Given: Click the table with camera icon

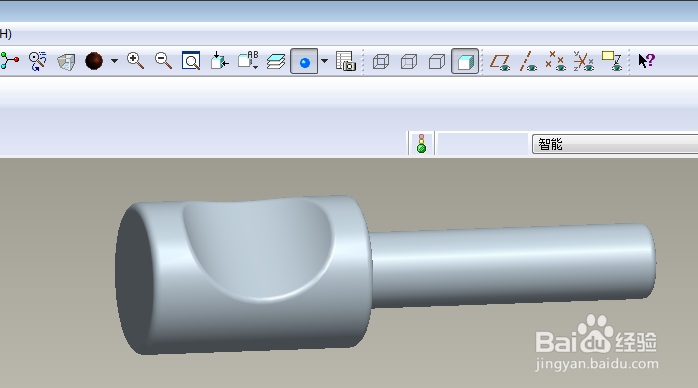Looking at the screenshot, I should 346,61.
